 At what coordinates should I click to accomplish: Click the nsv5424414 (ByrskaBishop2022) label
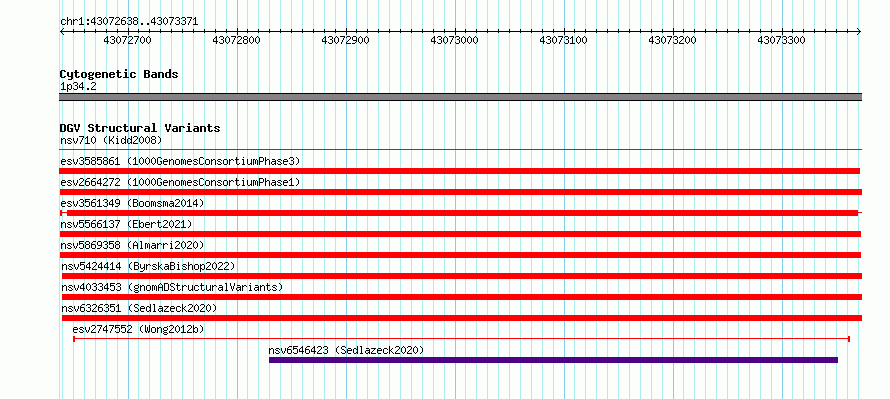pyautogui.click(x=148, y=266)
